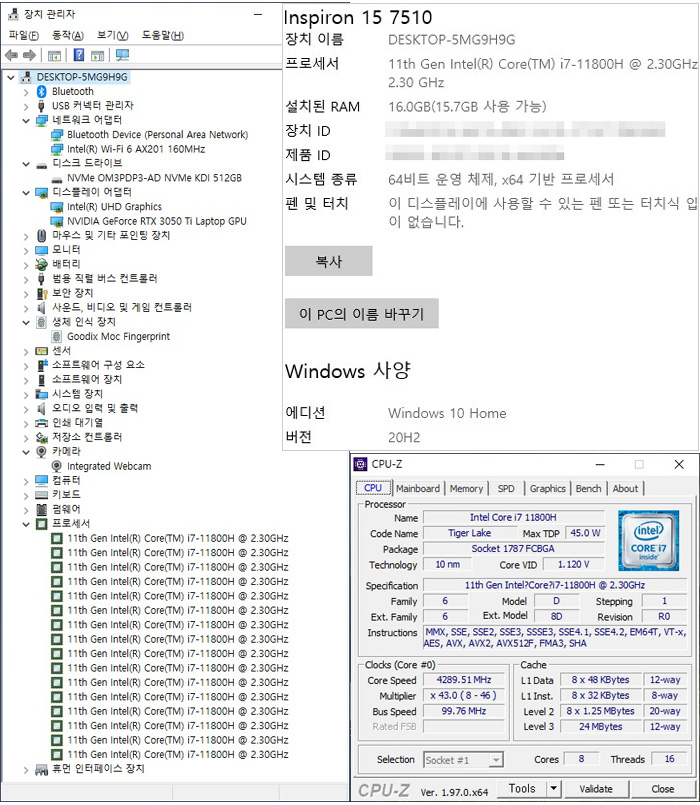Click the 인쇄 대기열 printer icon
Image resolution: width=700 pixels, height=805 pixels.
point(42,423)
